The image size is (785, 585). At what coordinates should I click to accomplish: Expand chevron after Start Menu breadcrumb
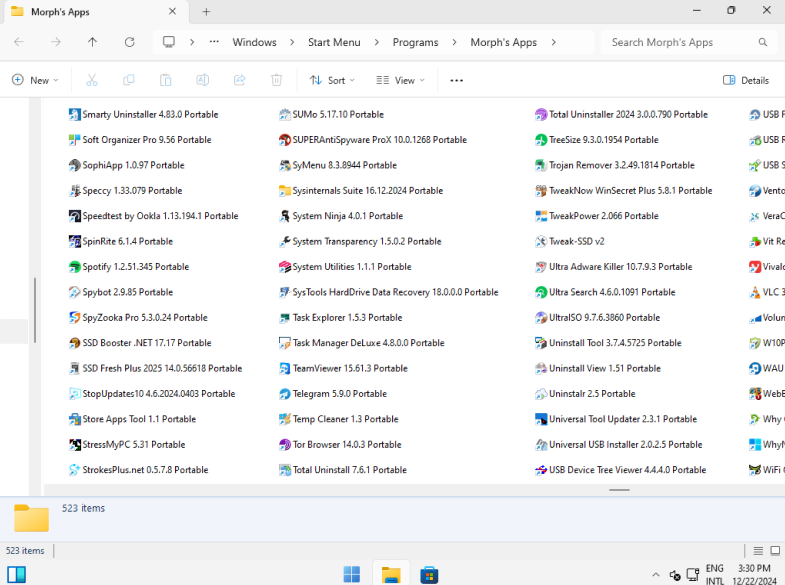[x=376, y=43]
